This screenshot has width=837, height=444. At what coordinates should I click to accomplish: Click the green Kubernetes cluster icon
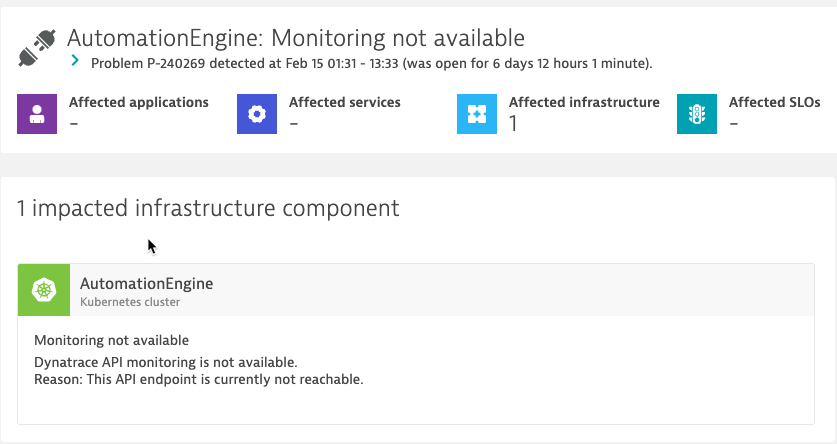coord(44,290)
